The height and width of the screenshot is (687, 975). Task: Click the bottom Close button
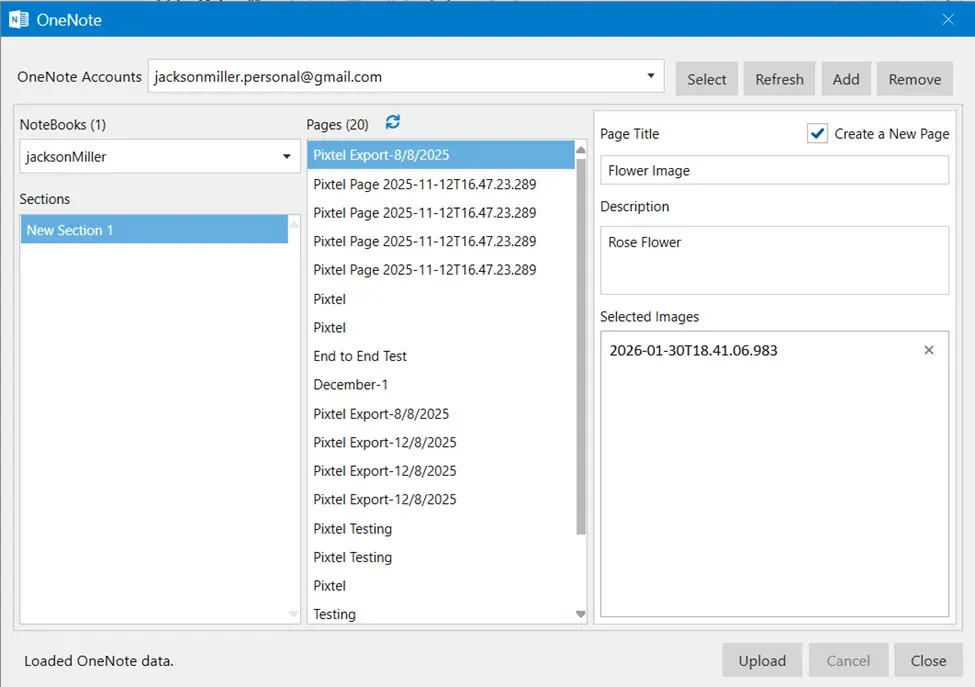point(928,660)
